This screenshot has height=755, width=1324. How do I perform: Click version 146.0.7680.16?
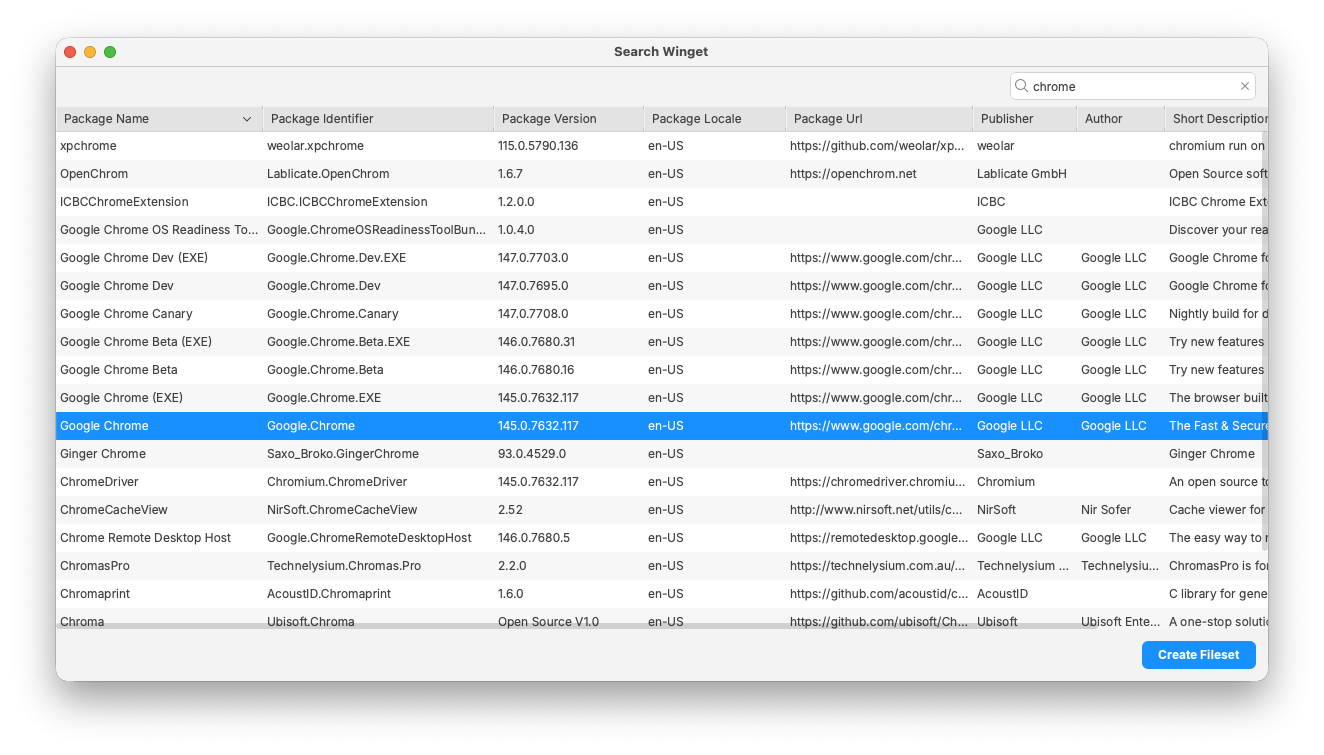pos(536,370)
